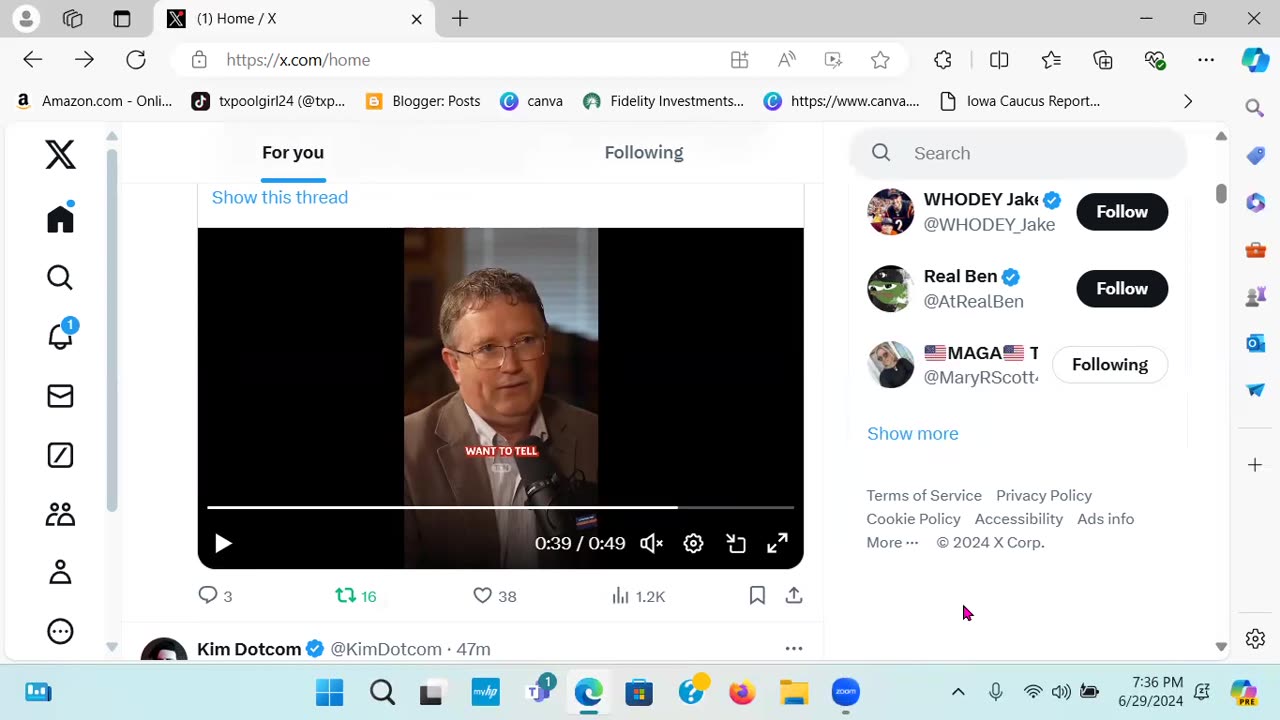Open WHODEY Jake avatar
1280x720 pixels.
pos(890,212)
